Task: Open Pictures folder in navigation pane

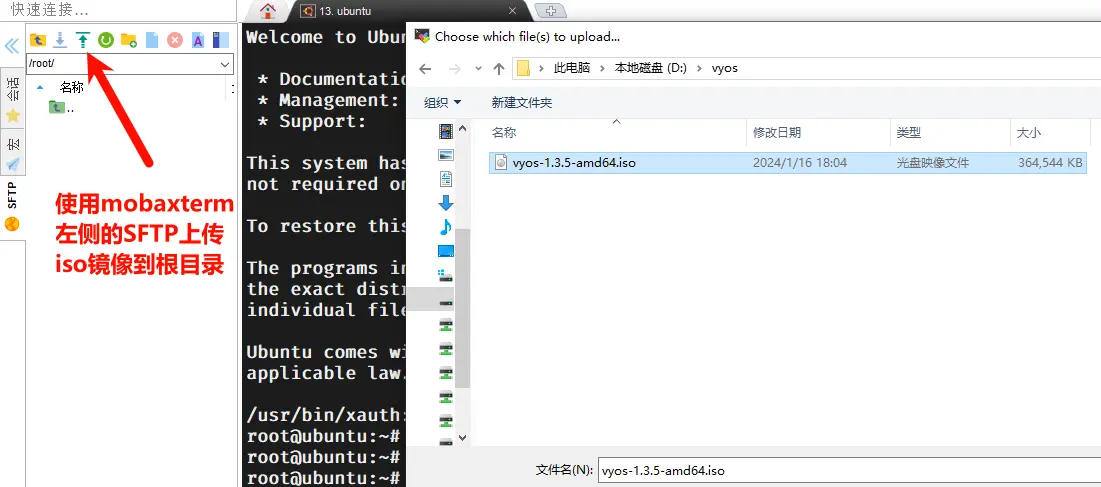Action: click(x=446, y=155)
